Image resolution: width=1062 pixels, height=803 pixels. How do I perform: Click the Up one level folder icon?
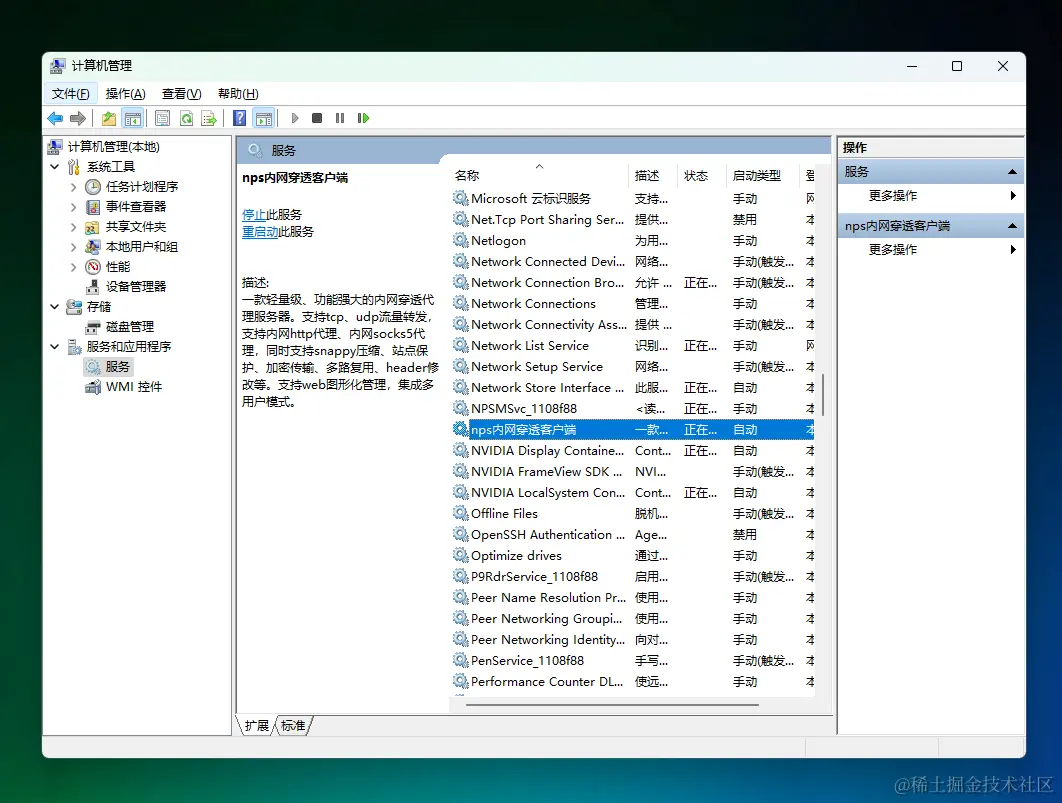coord(108,118)
